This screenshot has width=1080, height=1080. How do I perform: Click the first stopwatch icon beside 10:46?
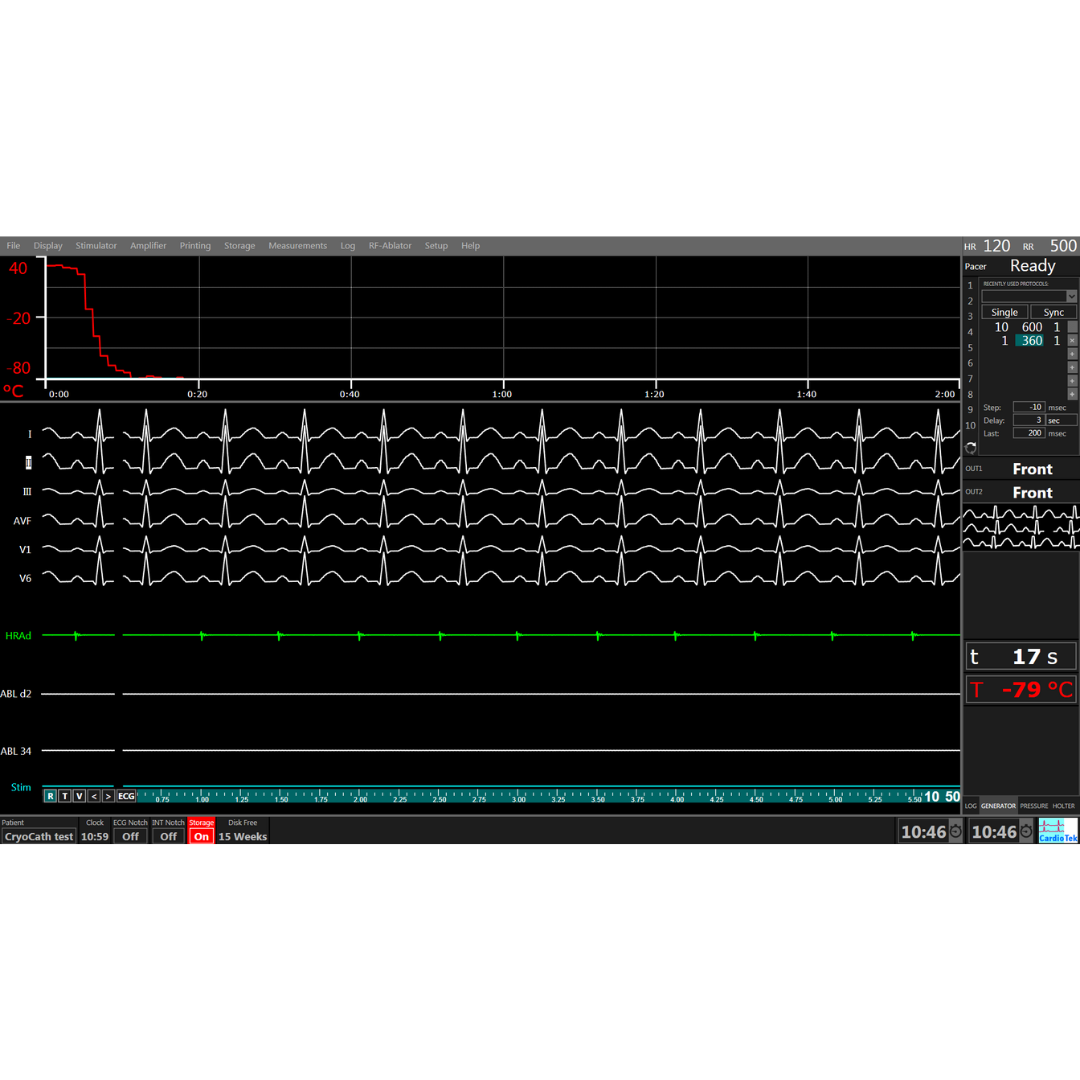point(955,832)
